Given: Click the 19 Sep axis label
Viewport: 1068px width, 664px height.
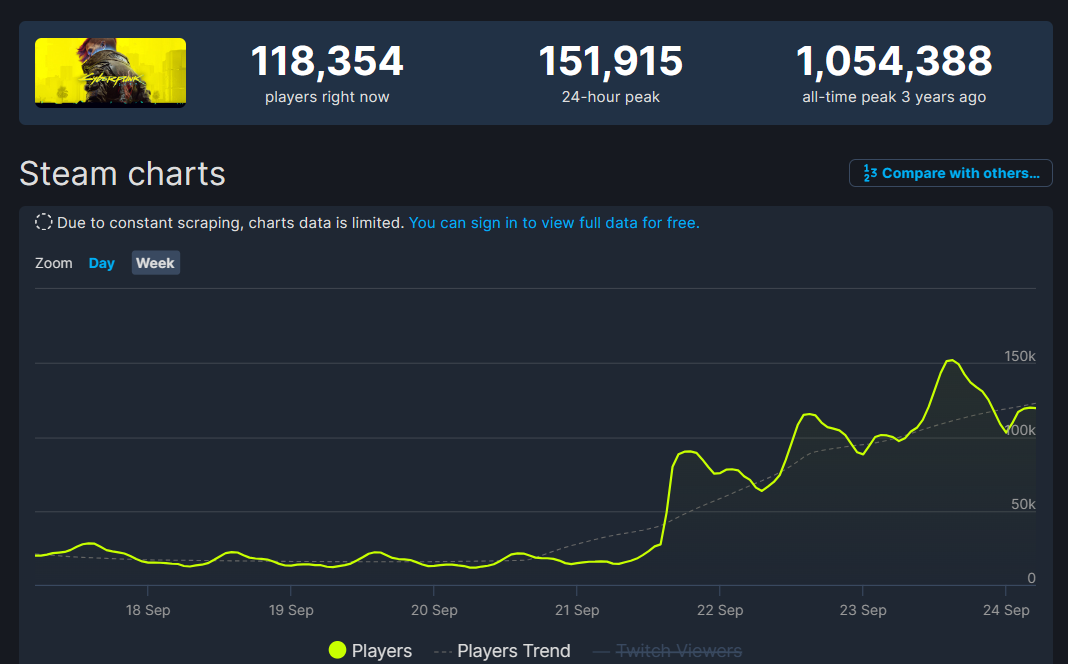Looking at the screenshot, I should click(291, 610).
